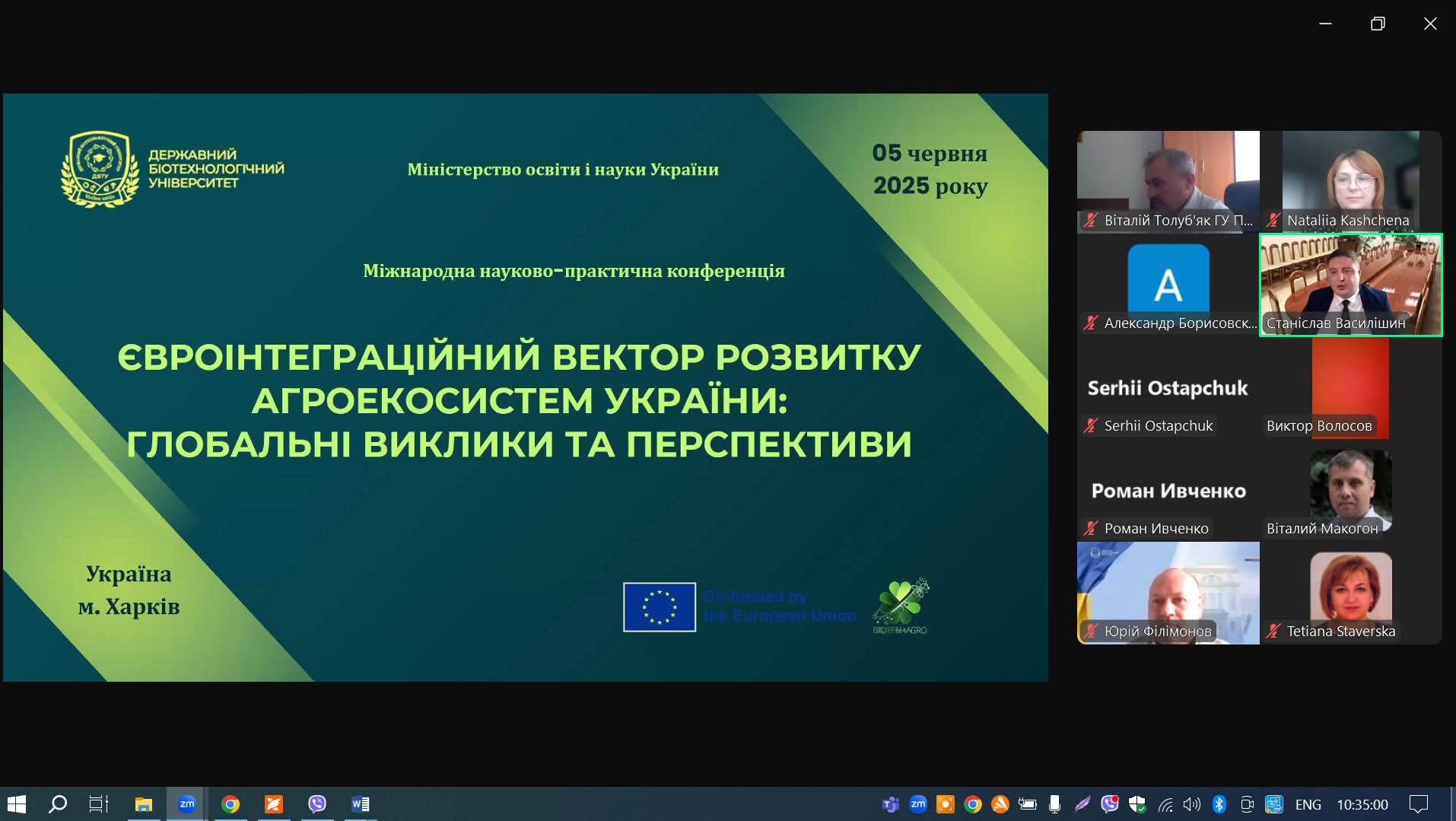Click the speaker volume tray icon
The height and width of the screenshot is (821, 1456).
1191,804
